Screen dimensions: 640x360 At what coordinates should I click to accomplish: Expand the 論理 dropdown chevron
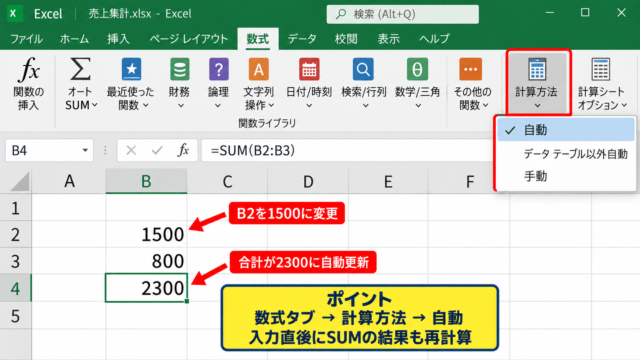218,106
